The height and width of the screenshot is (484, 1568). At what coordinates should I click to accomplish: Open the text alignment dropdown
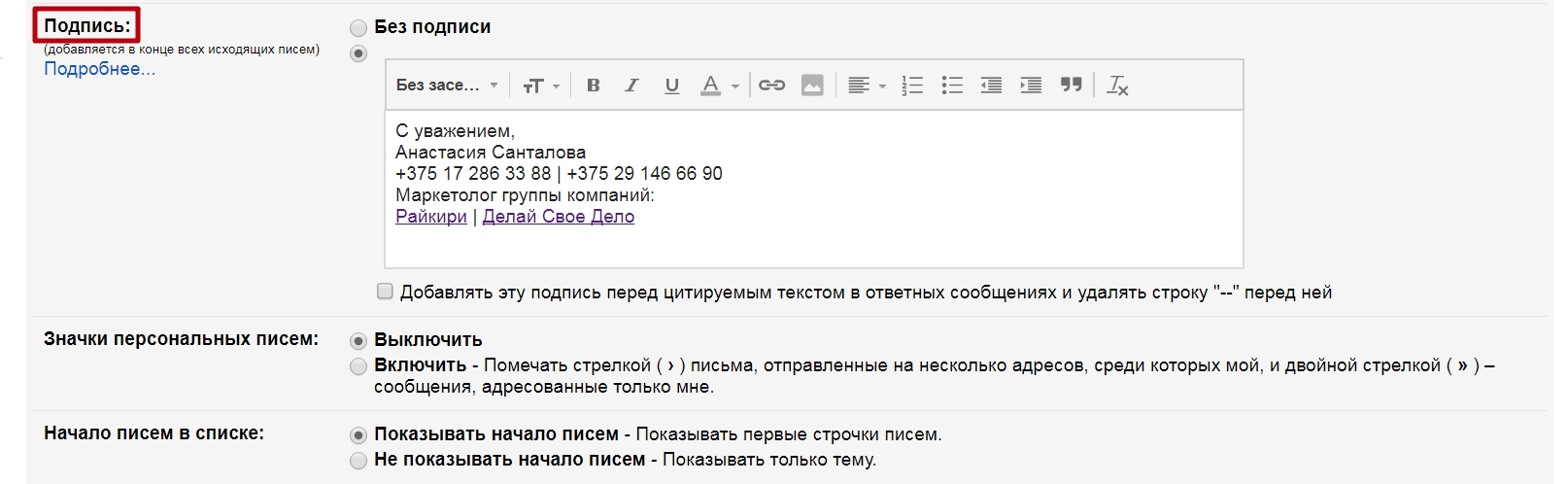[867, 86]
